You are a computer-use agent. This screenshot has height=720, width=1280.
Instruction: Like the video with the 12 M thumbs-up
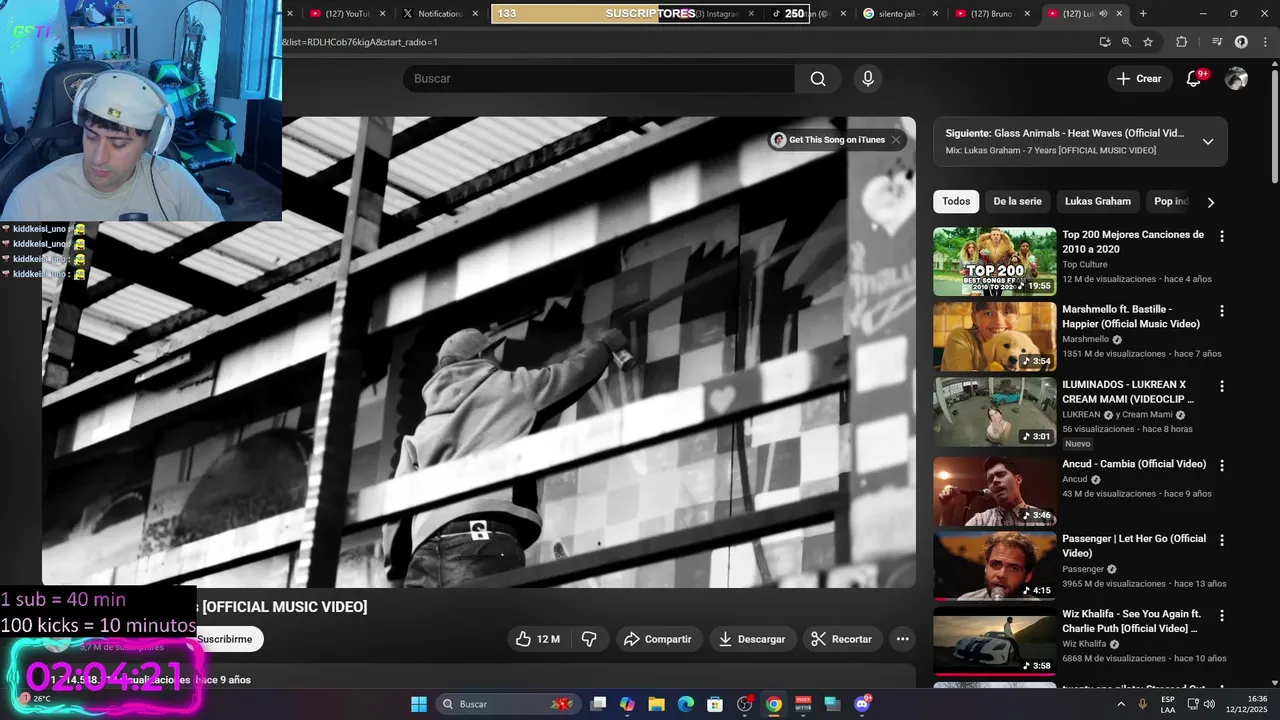537,639
